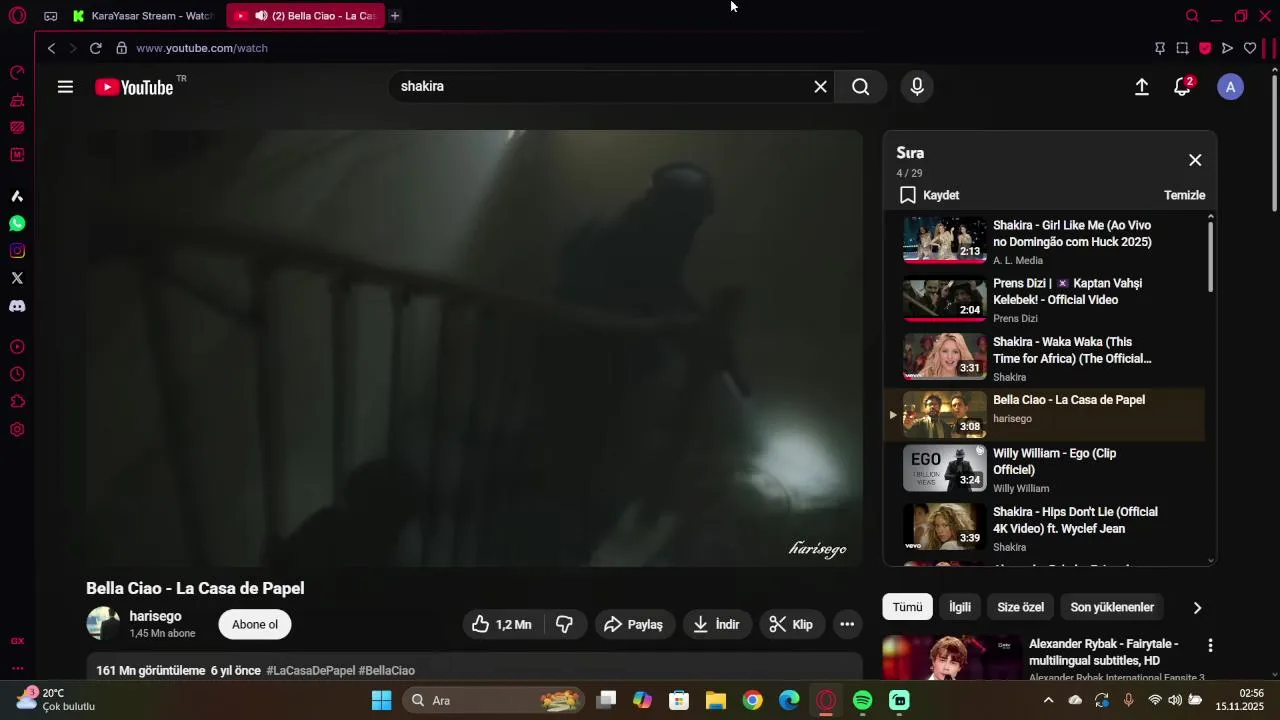
Task: Like the Bella Ciao video
Action: pyautogui.click(x=501, y=624)
